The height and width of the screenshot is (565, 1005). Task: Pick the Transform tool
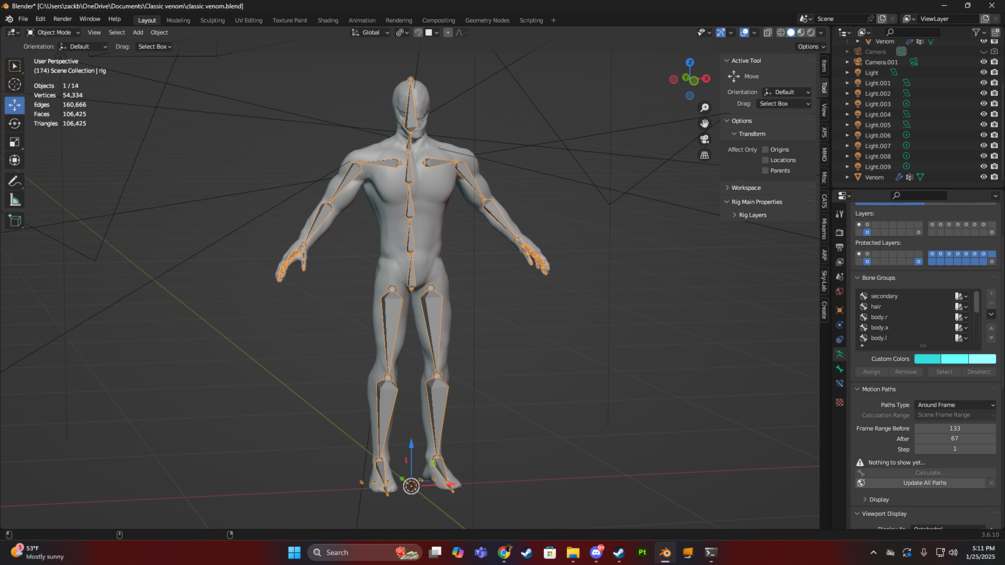tap(14, 160)
